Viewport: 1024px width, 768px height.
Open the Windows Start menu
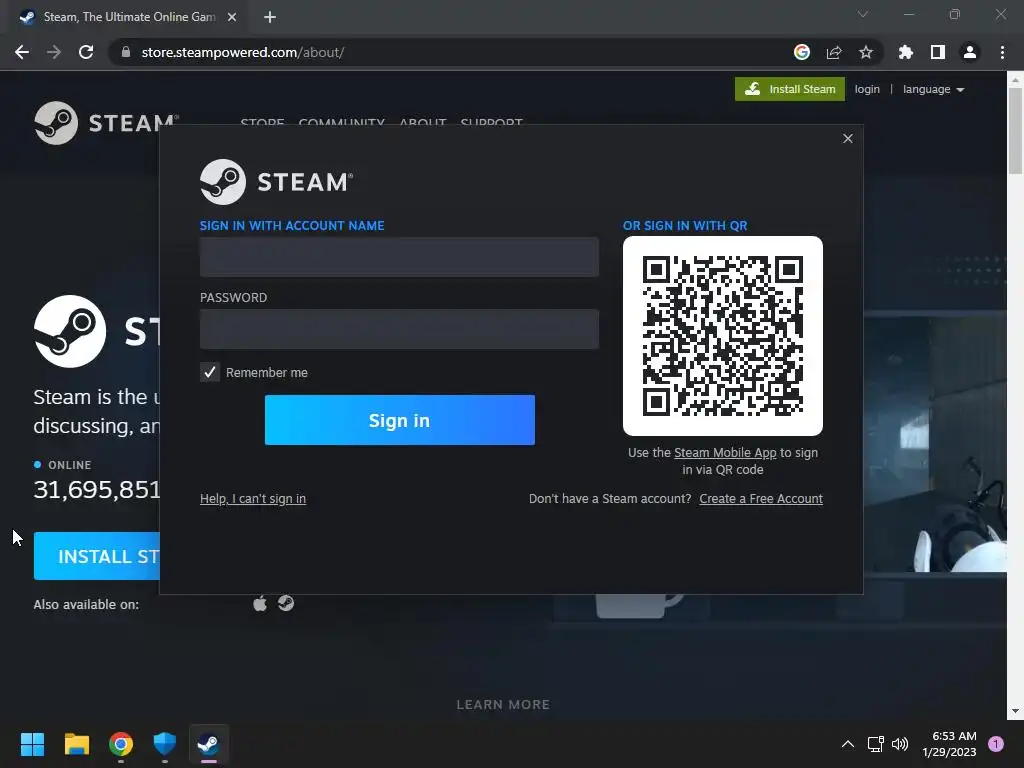32,744
